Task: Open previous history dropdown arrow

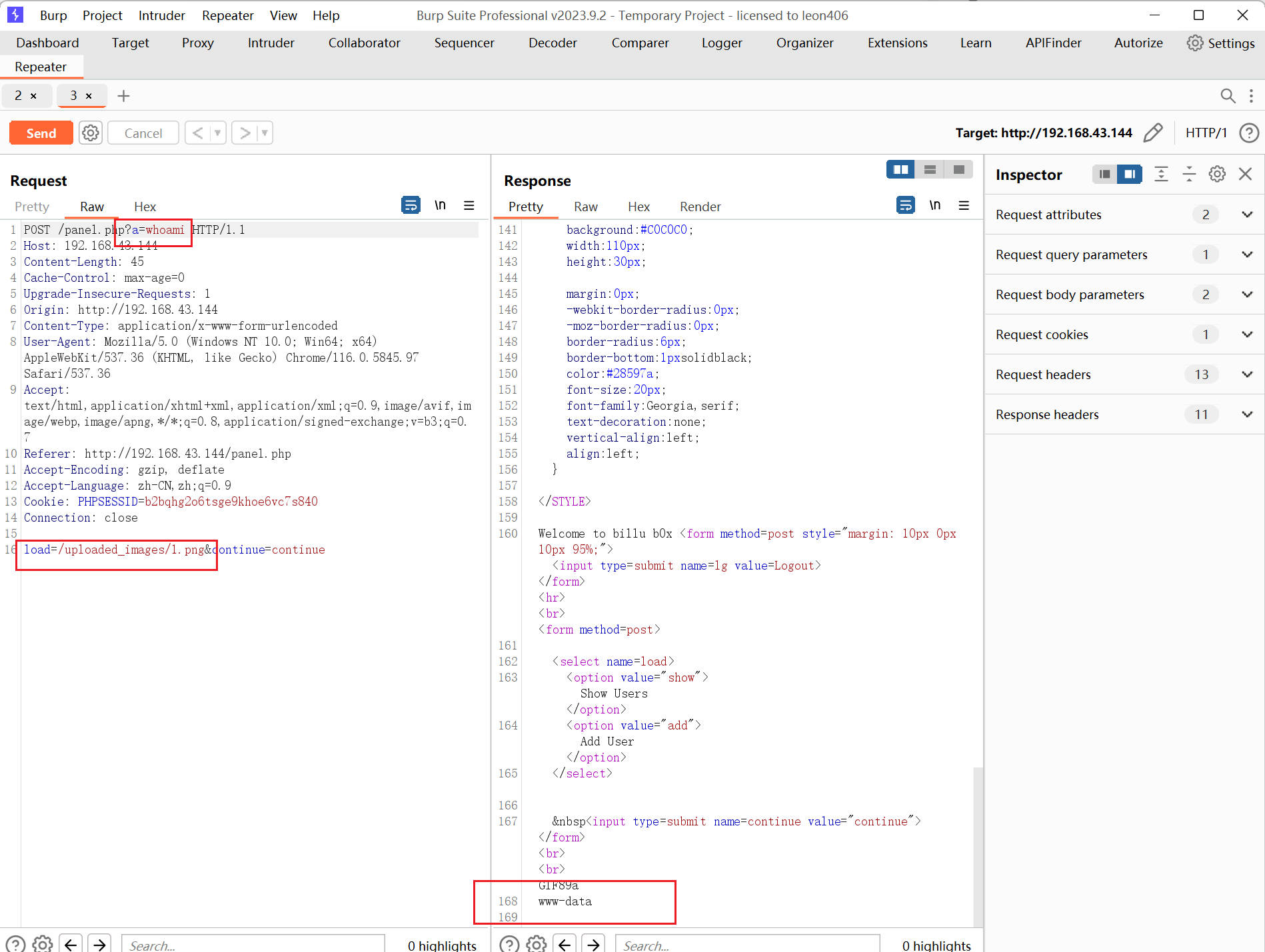Action: tap(217, 133)
